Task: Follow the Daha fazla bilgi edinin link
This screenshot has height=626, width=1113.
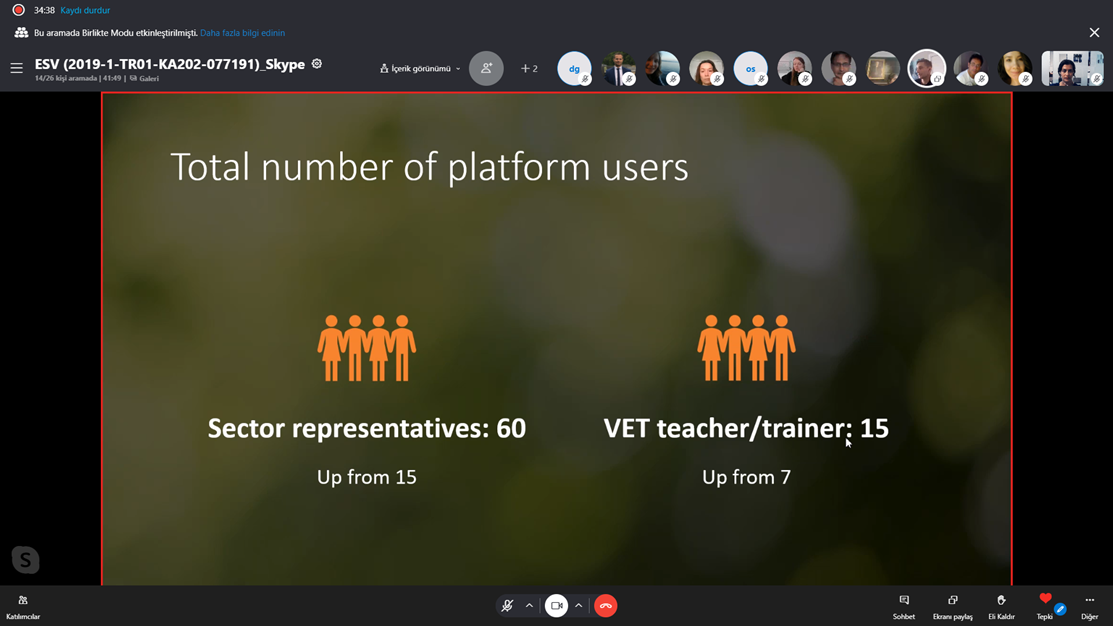Action: (x=242, y=33)
